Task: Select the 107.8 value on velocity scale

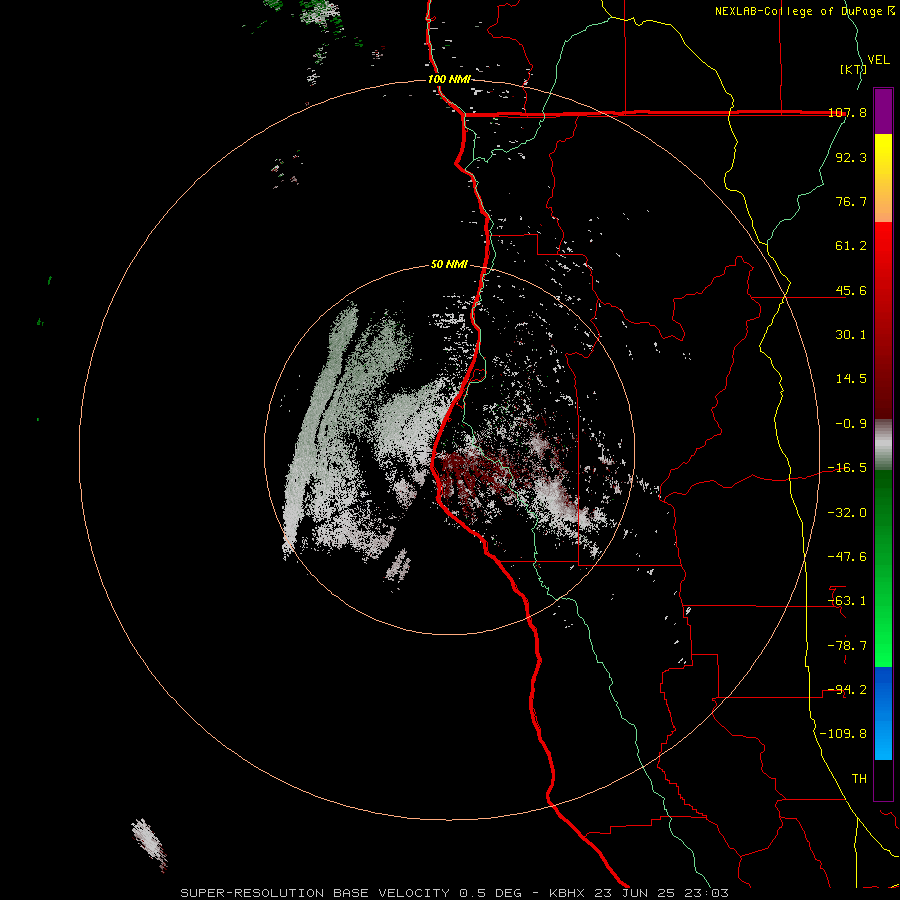Action: tap(848, 112)
